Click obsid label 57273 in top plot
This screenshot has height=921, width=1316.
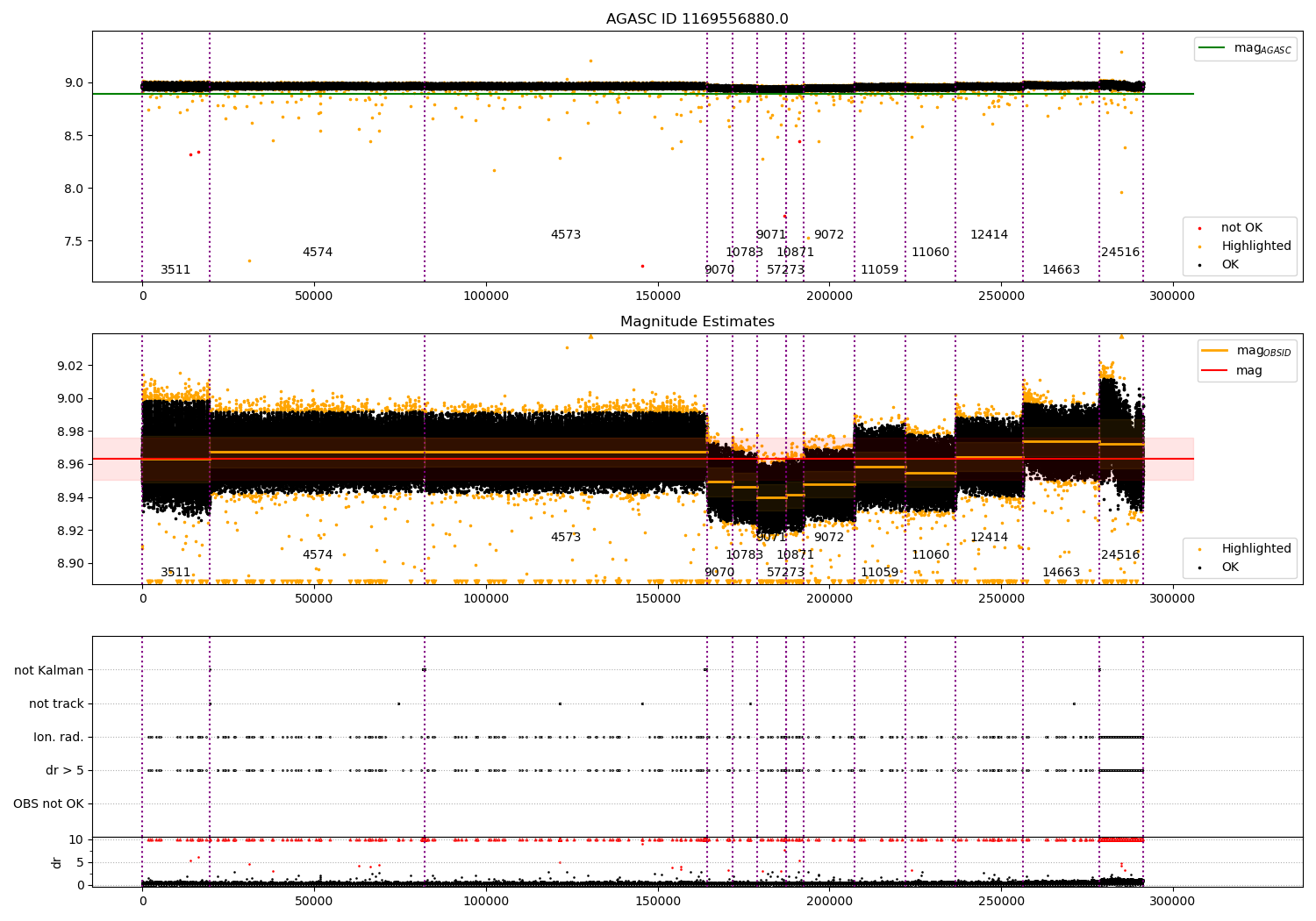[785, 270]
